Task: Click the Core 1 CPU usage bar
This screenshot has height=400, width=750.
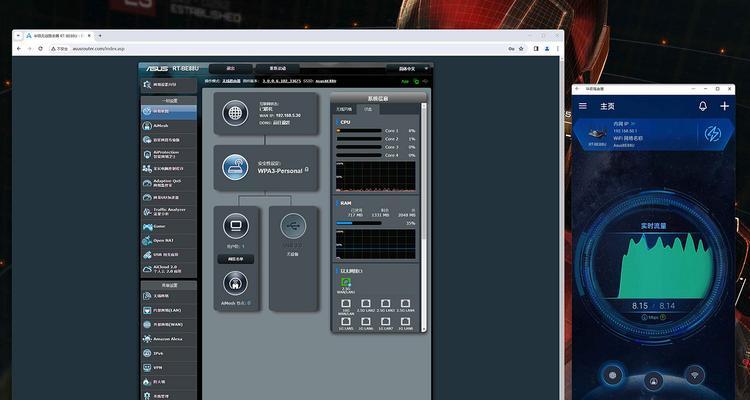Action: tap(359, 130)
